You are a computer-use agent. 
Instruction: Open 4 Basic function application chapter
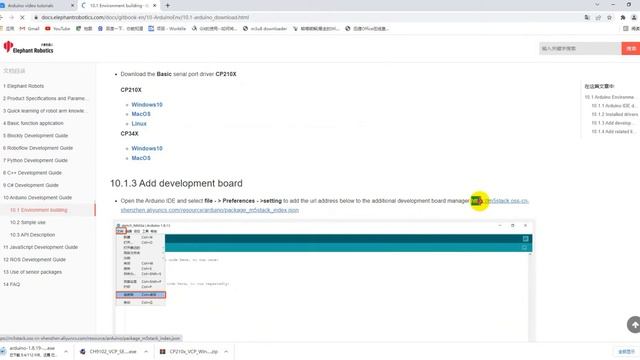pyautogui.click(x=33, y=123)
